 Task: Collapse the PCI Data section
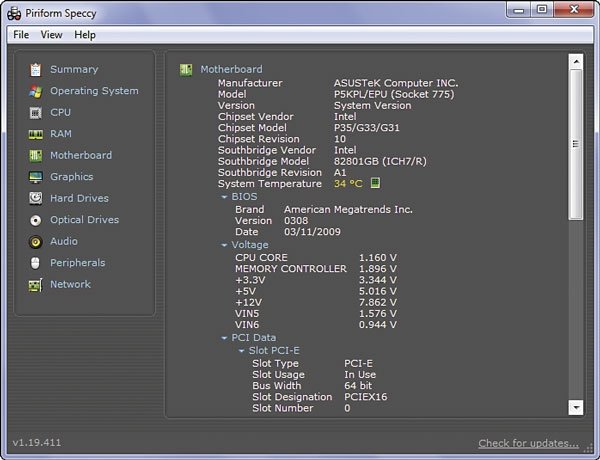point(224,338)
